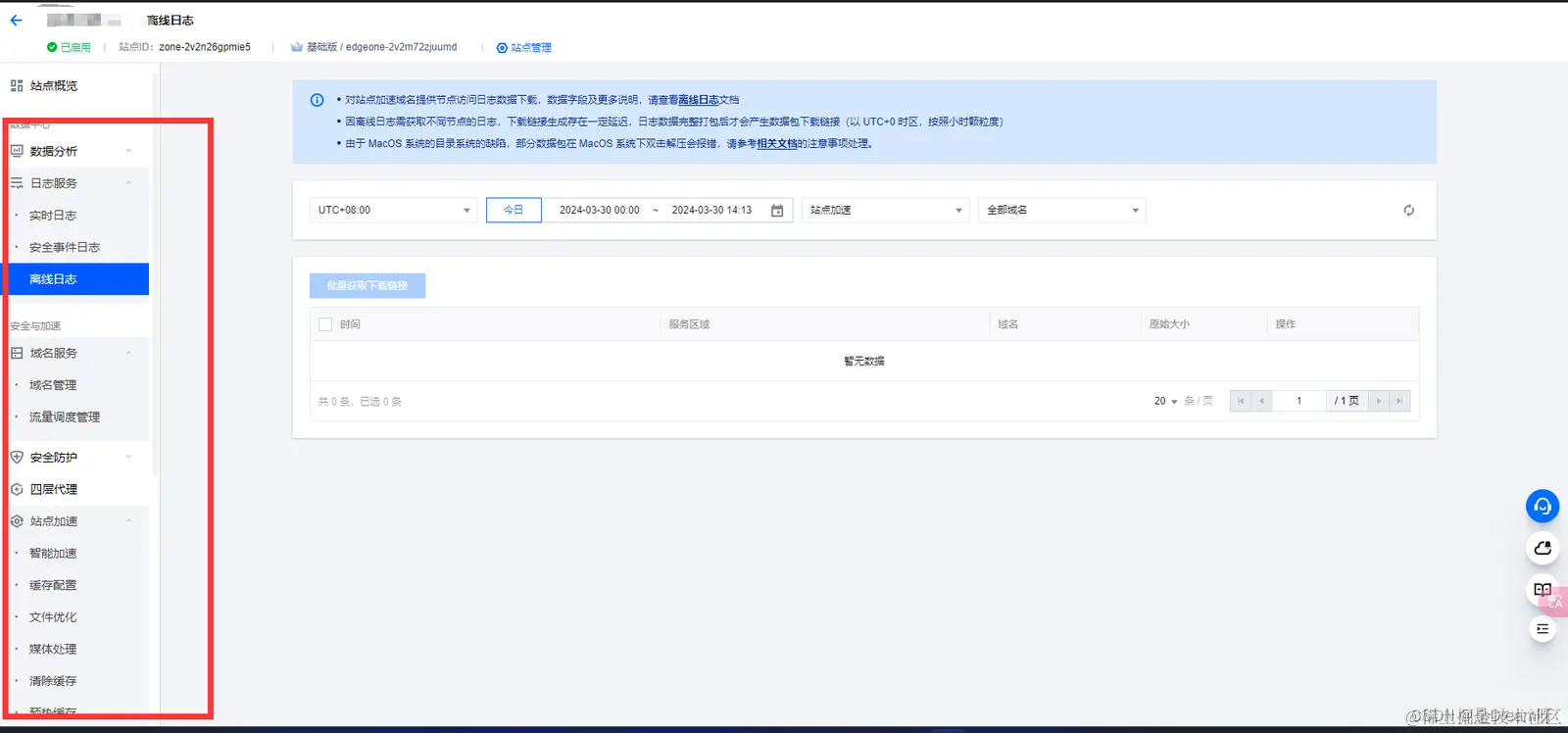The width and height of the screenshot is (1568, 733).
Task: Open 文件优化 in the sidebar
Action: coord(53,617)
